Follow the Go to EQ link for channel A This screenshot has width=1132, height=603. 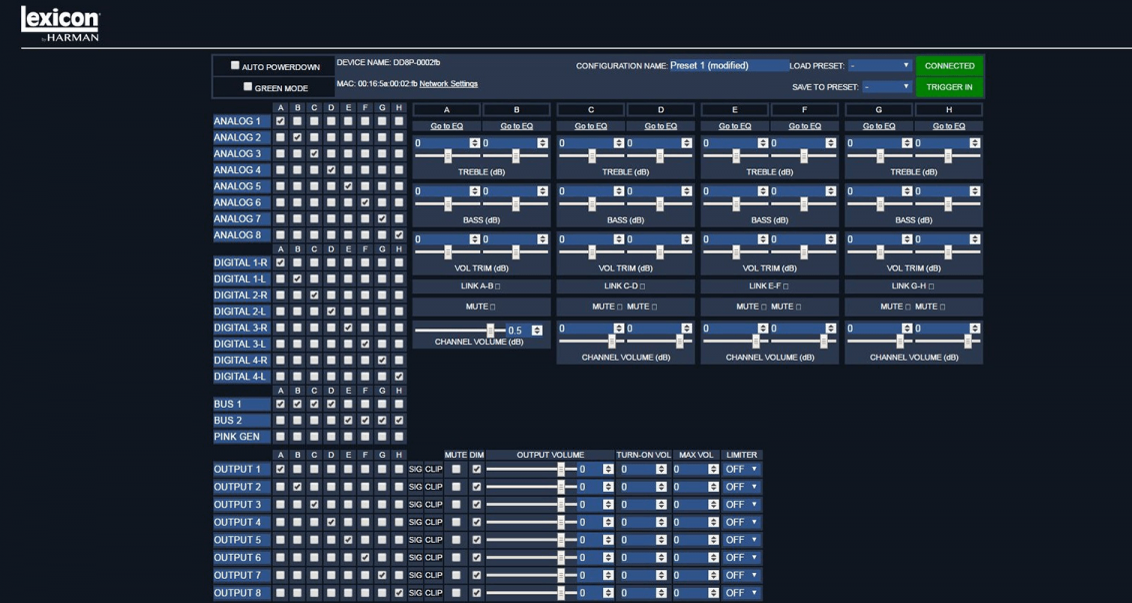[446, 126]
